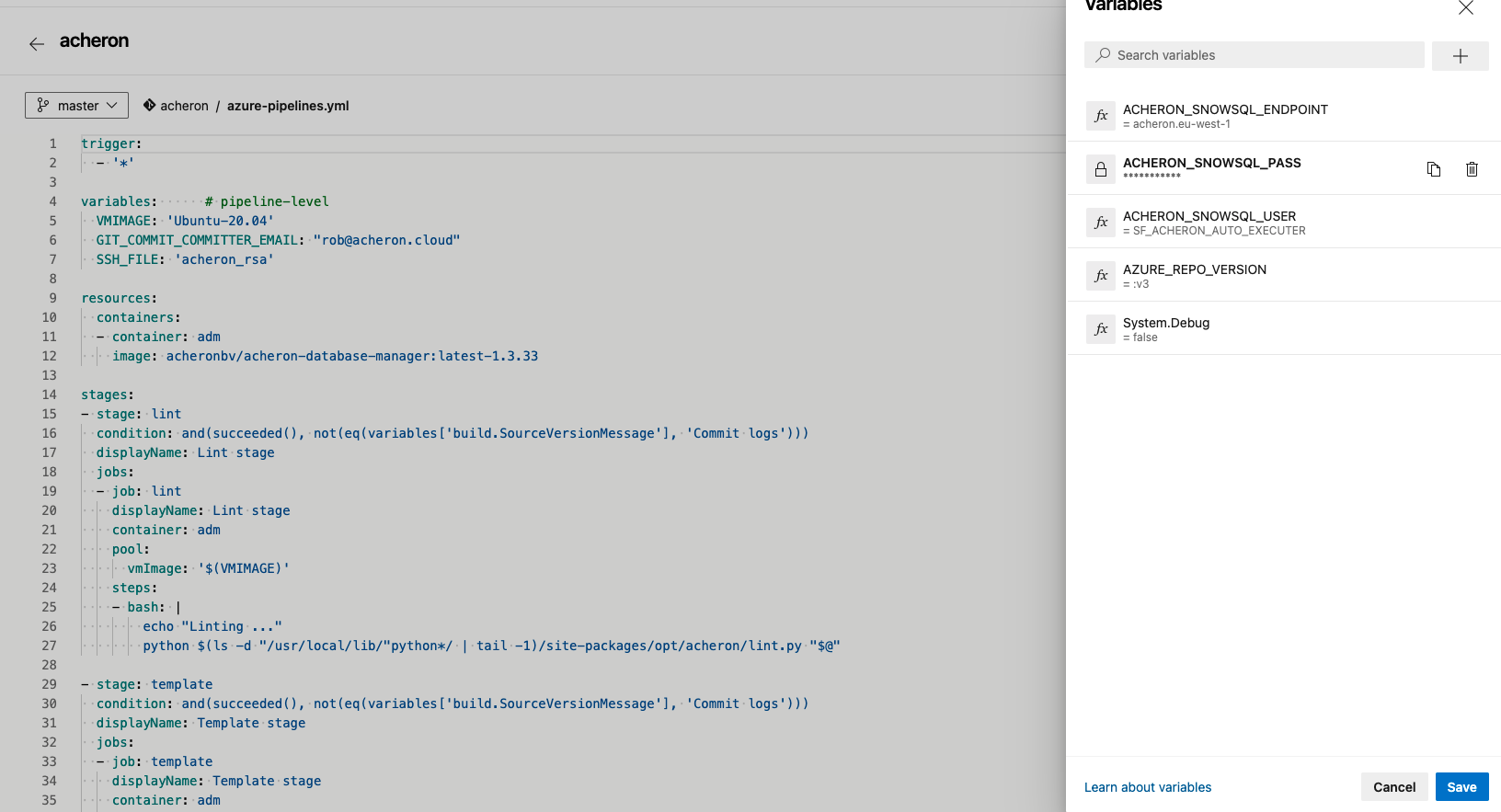Cancel the variables changes
1501x812 pixels.
coord(1394,787)
